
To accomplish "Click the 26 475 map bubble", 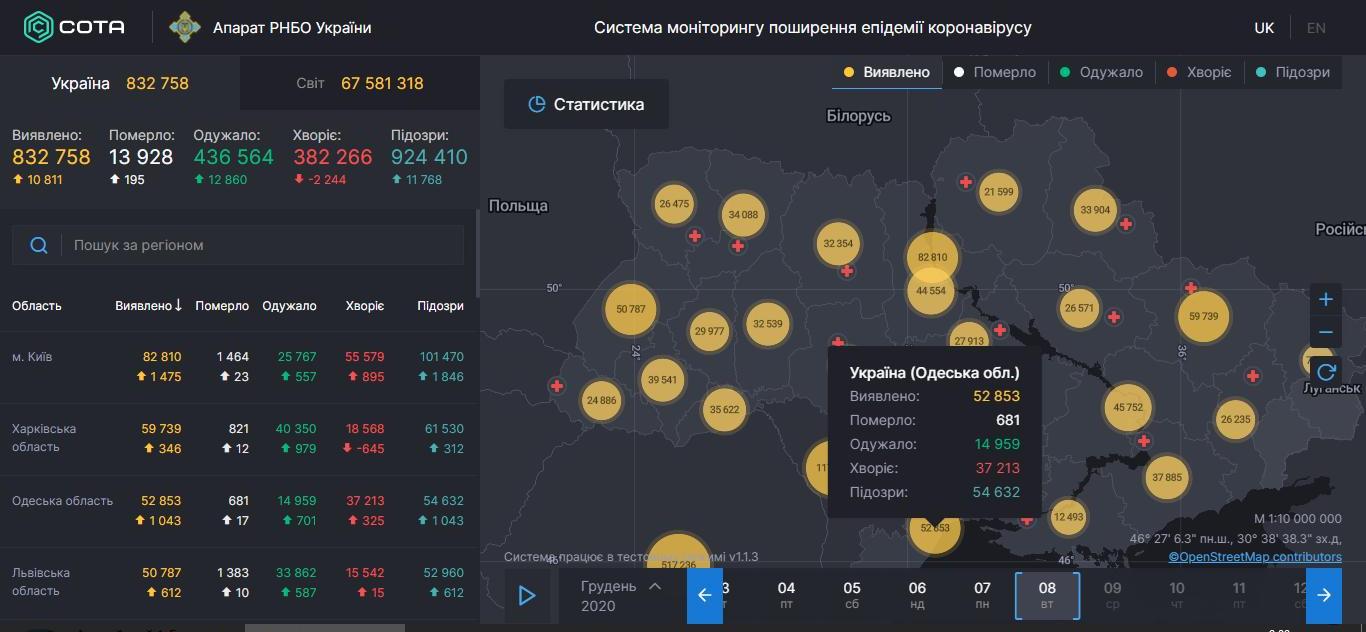I will pyautogui.click(x=674, y=204).
